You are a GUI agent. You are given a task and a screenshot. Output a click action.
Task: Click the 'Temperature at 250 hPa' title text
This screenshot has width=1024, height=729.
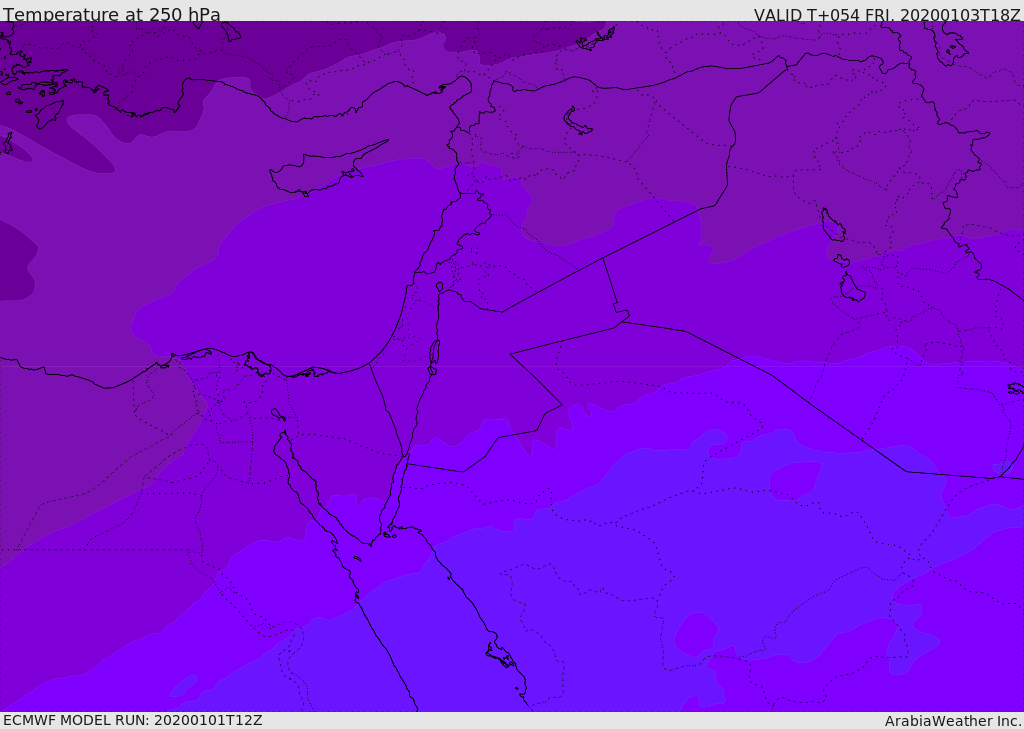click(112, 14)
